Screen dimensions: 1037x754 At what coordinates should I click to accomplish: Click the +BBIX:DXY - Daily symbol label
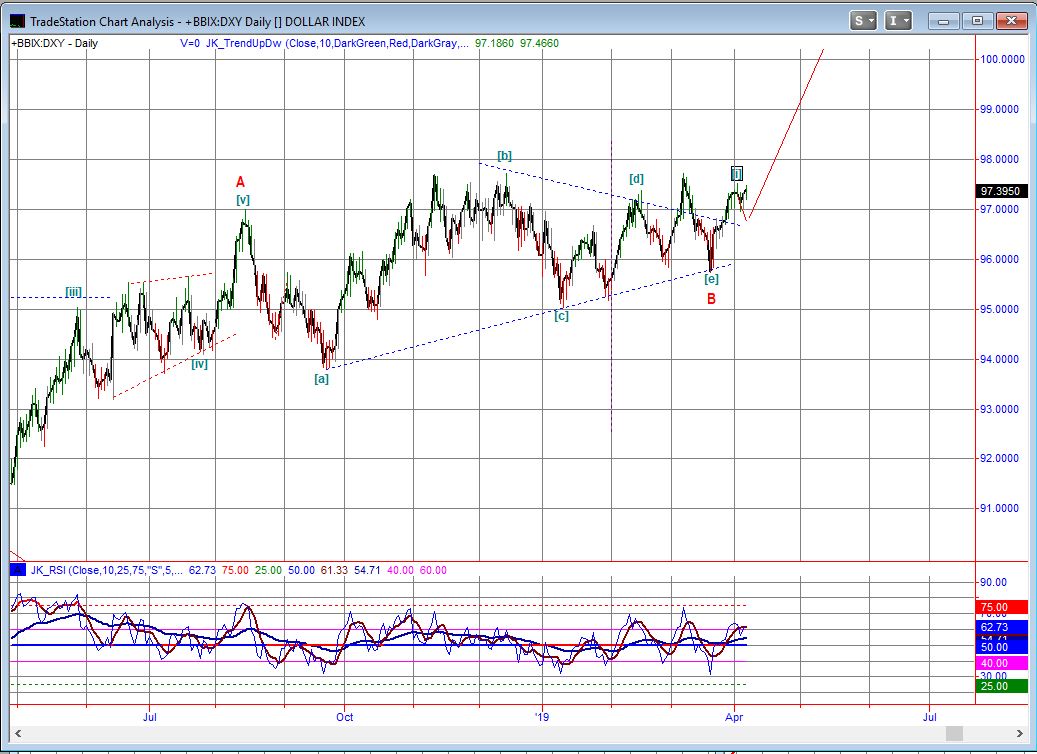(x=55, y=43)
